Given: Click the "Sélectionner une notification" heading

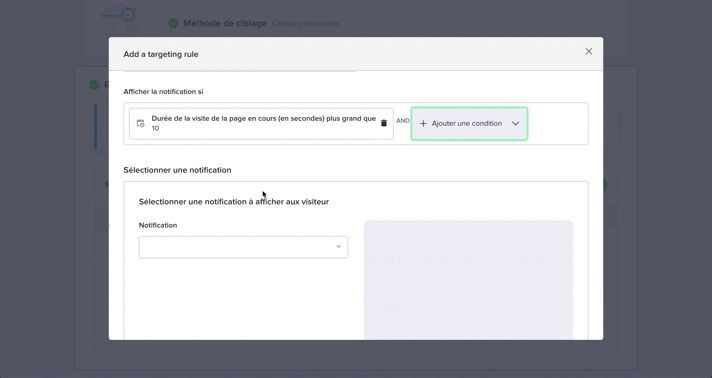Looking at the screenshot, I should coord(178,170).
